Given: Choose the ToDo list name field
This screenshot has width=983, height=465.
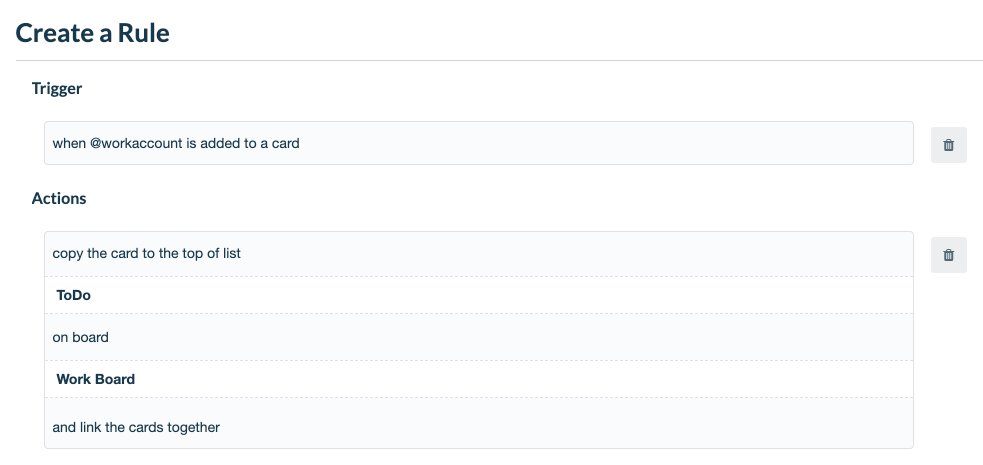Looking at the screenshot, I should 479,295.
